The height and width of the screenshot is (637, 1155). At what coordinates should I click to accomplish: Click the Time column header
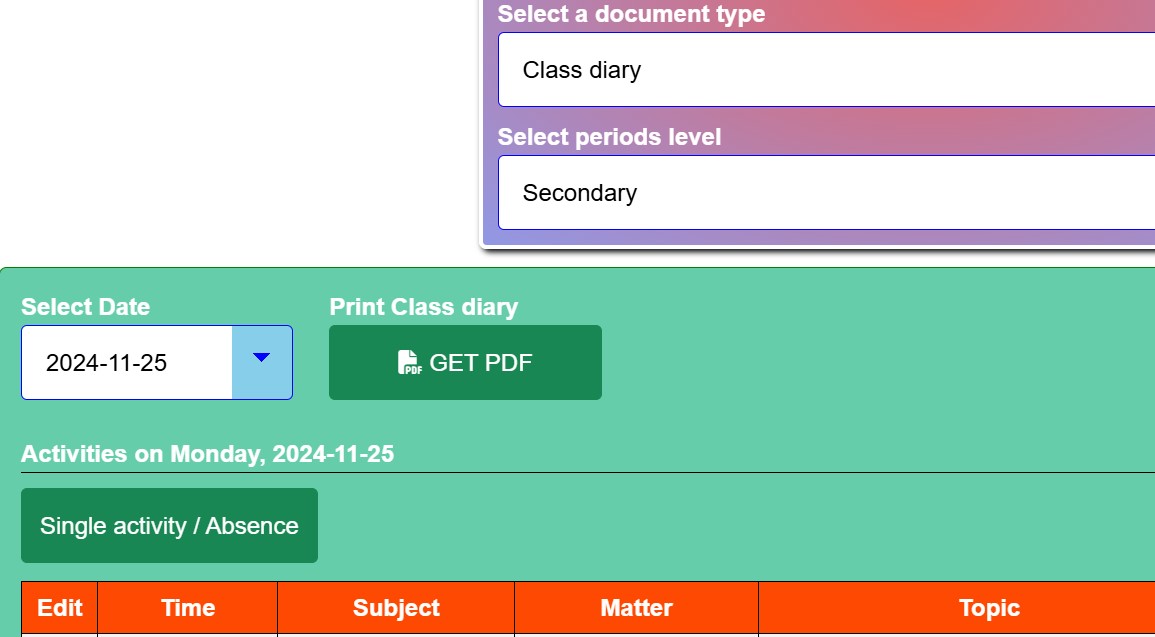click(188, 608)
